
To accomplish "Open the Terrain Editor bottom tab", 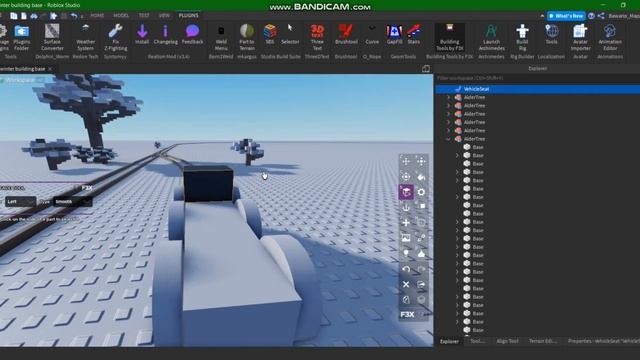I will click(x=542, y=341).
